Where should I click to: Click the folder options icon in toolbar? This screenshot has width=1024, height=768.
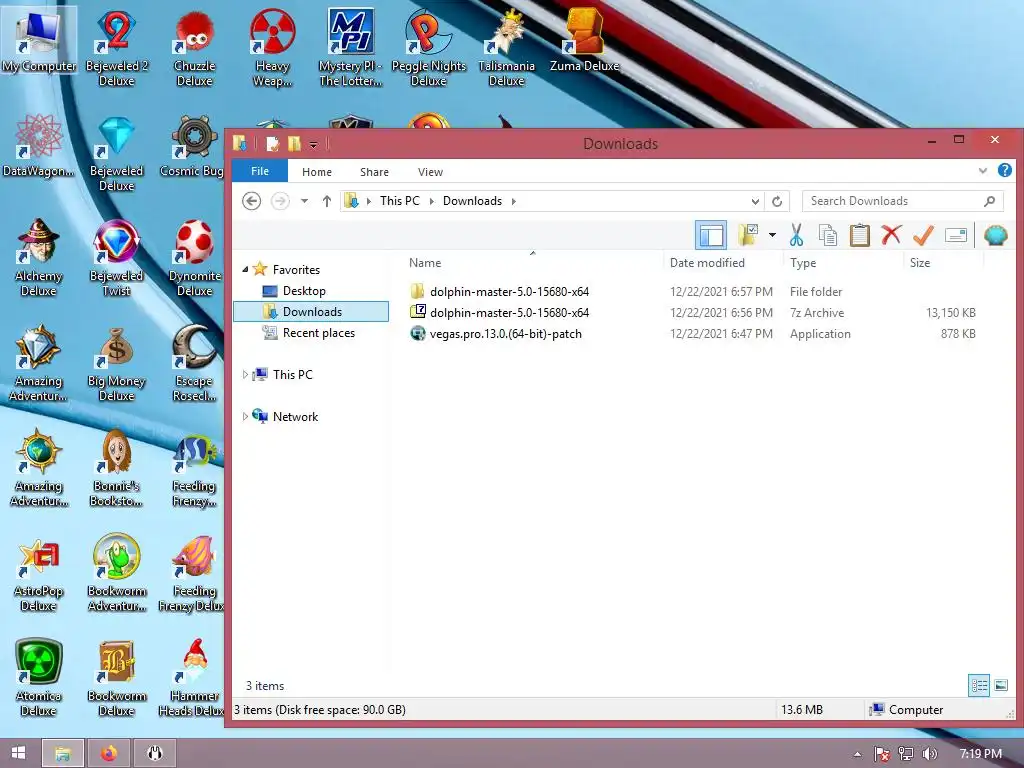748,235
